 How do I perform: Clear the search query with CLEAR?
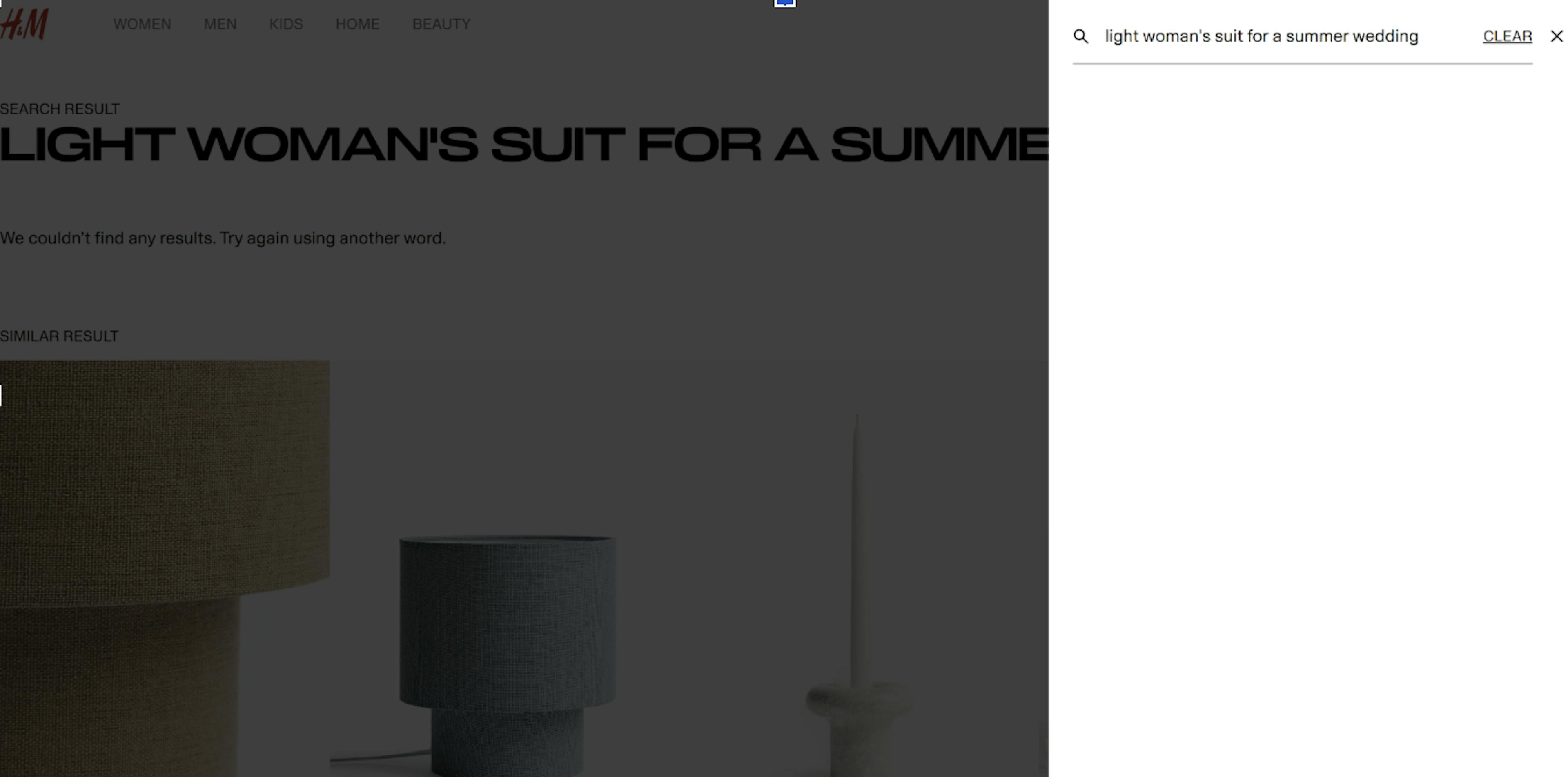tap(1507, 36)
